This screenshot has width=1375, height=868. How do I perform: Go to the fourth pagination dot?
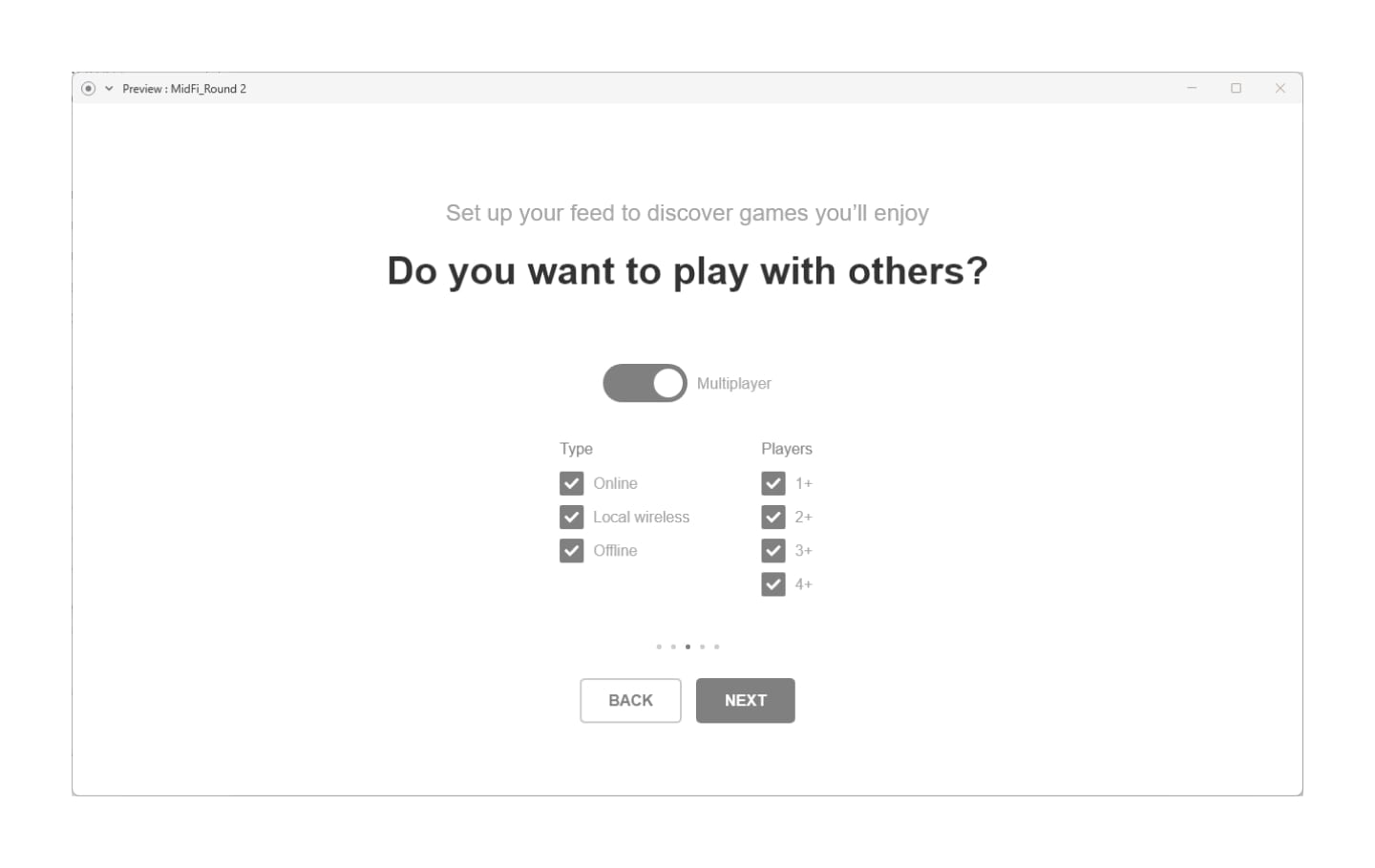(x=702, y=646)
